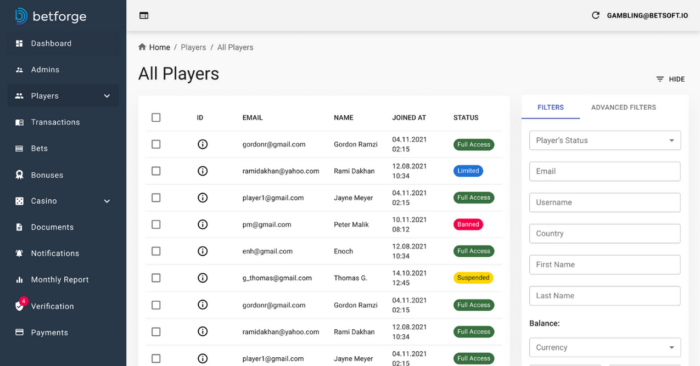Image resolution: width=700 pixels, height=366 pixels.
Task: Check the pm@gmail.com row checkbox
Action: pyautogui.click(x=156, y=225)
